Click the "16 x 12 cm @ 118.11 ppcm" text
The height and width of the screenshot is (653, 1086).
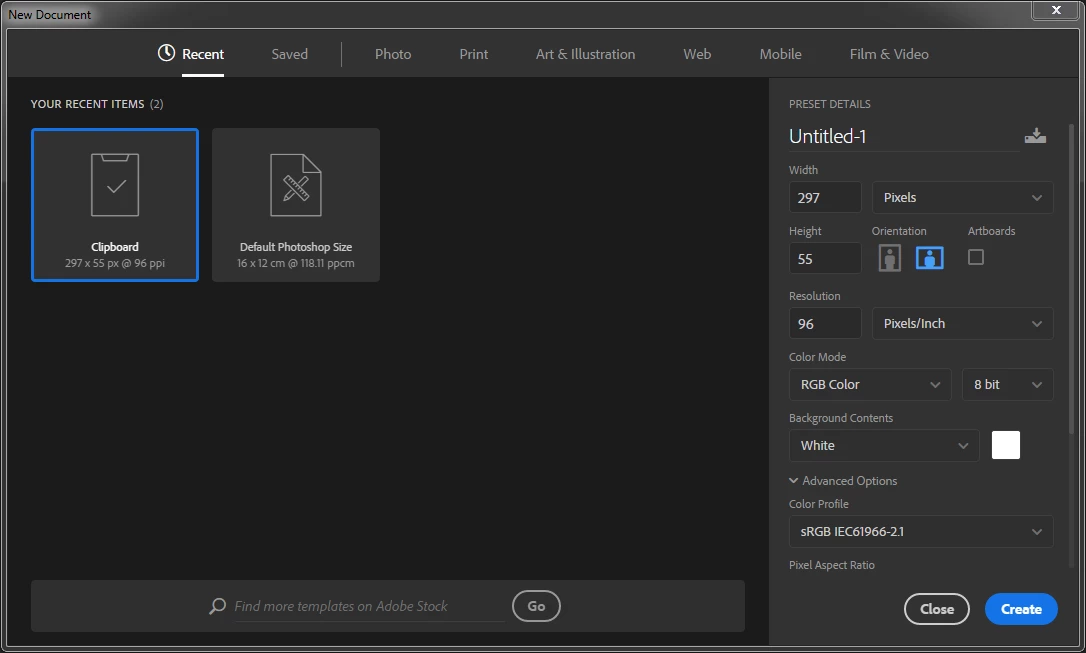click(296, 263)
